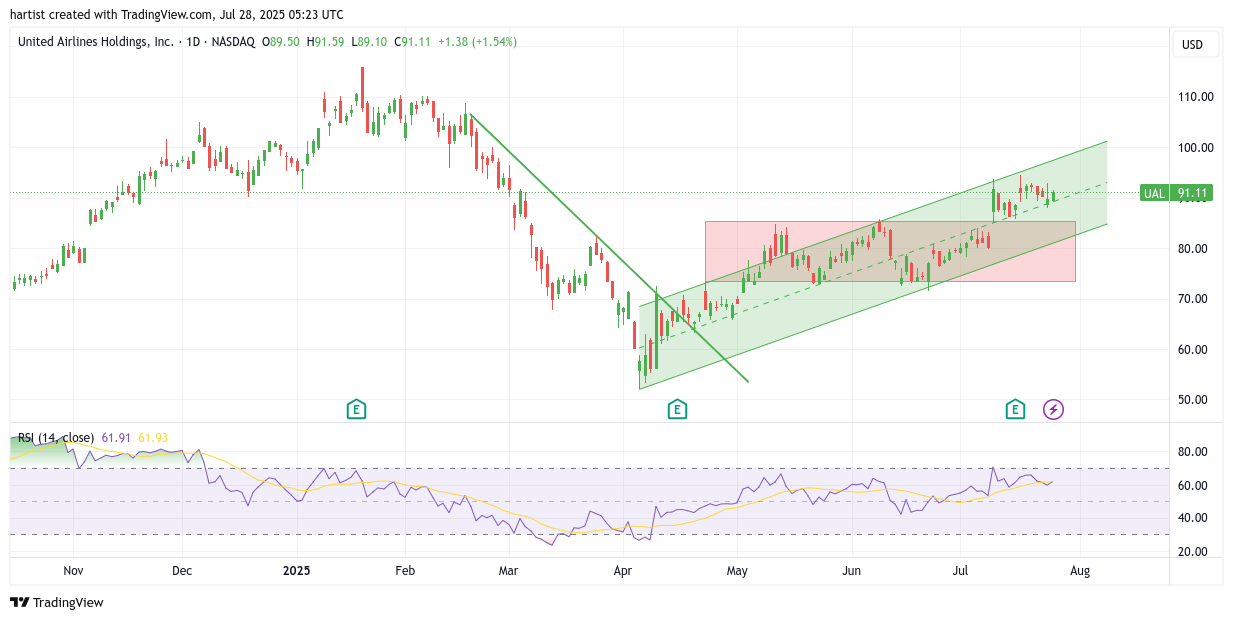Viewport: 1233px width, 620px height.
Task: Click the 80.00 label on the price axis
Action: 1195,249
